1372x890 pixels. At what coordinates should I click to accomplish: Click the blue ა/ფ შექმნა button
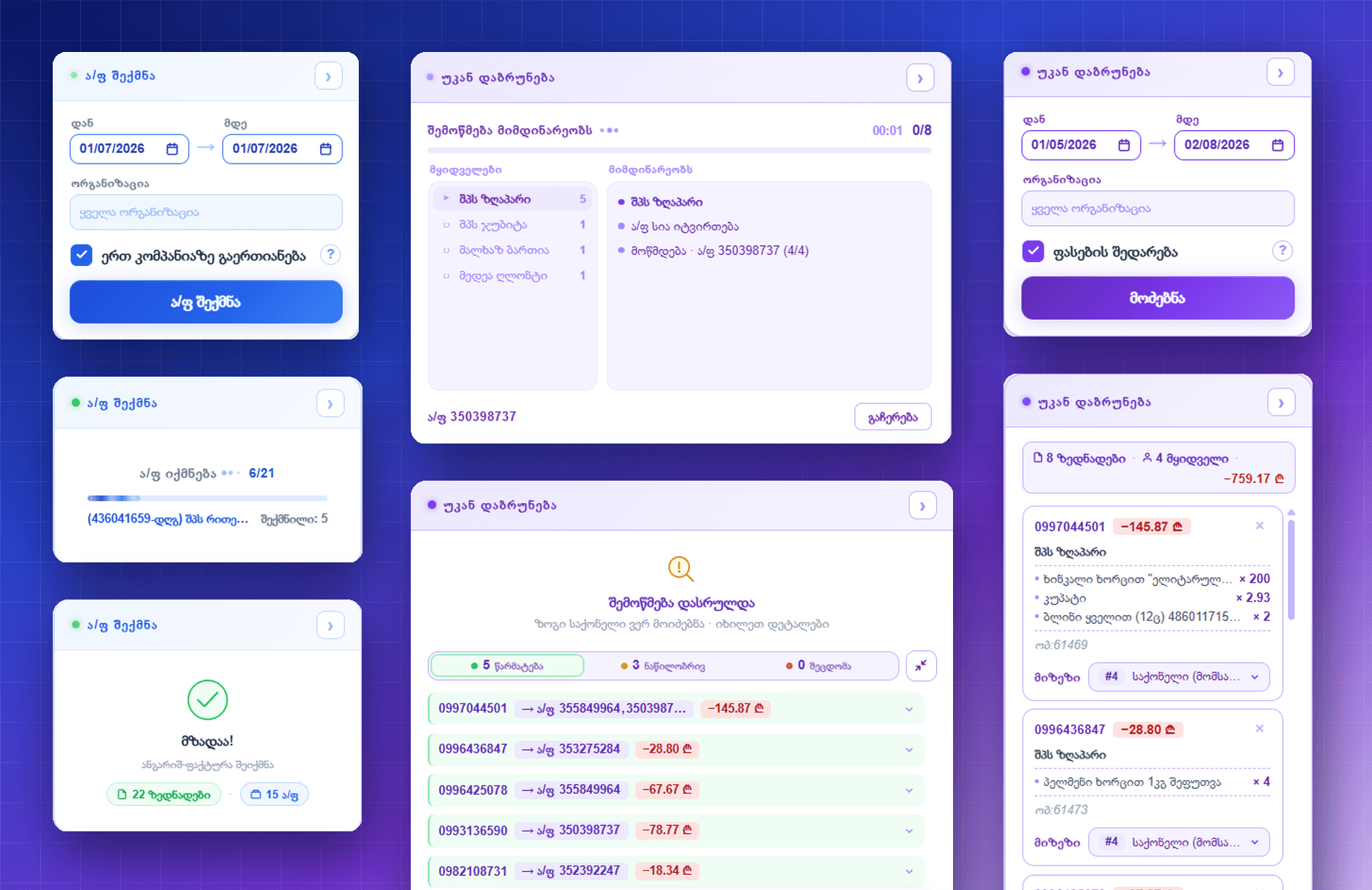206,302
